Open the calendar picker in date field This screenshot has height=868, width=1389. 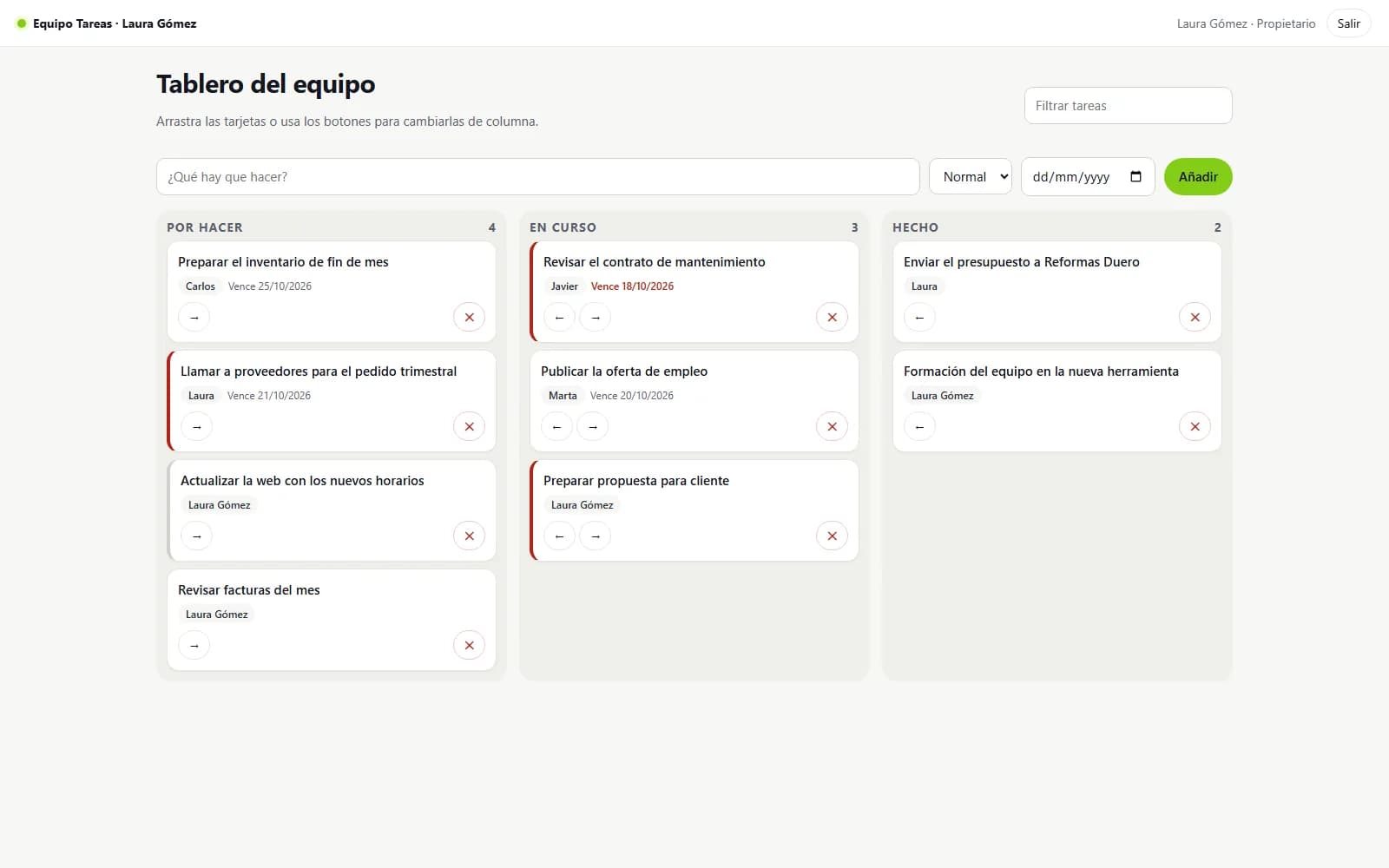click(1136, 177)
